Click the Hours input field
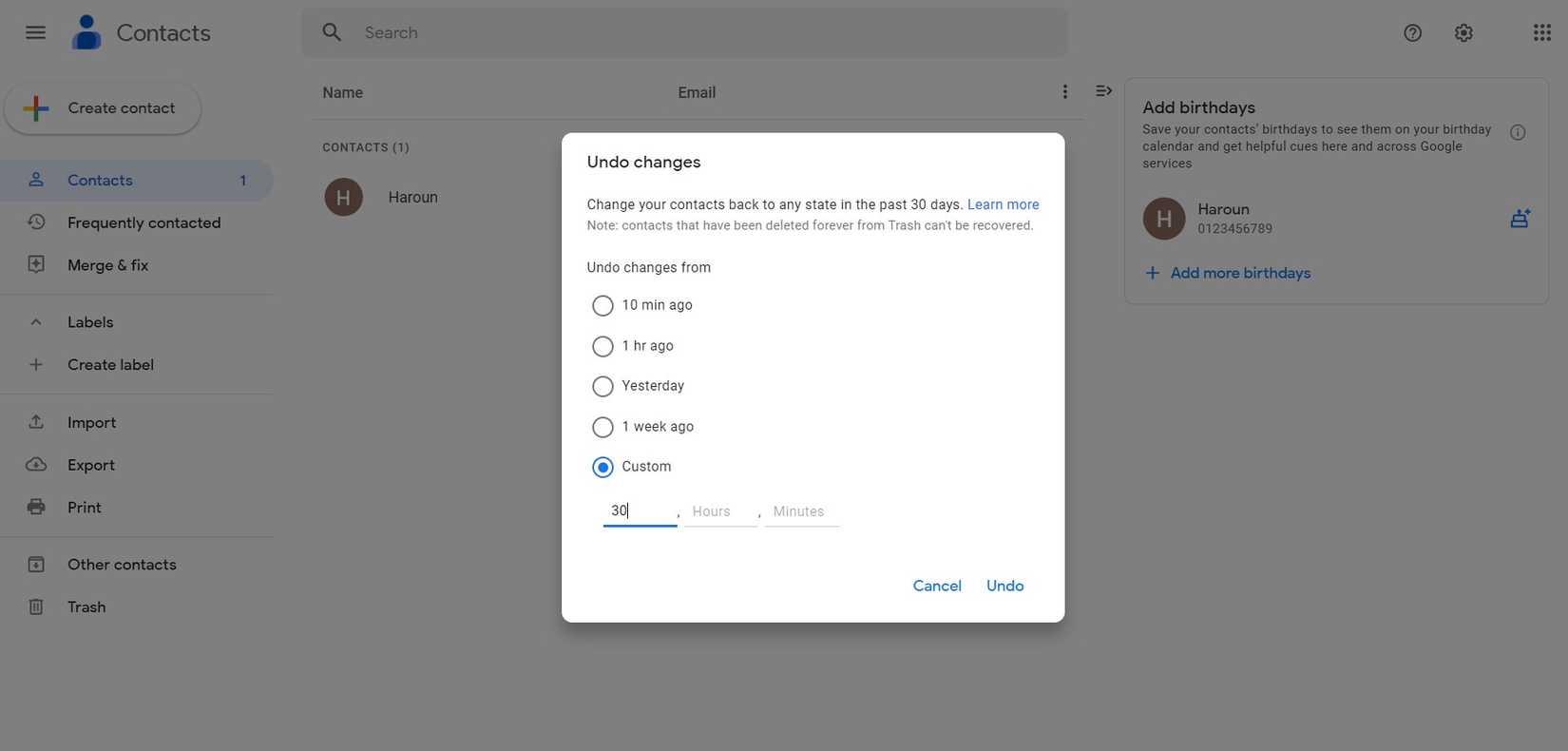1568x751 pixels. click(x=719, y=511)
